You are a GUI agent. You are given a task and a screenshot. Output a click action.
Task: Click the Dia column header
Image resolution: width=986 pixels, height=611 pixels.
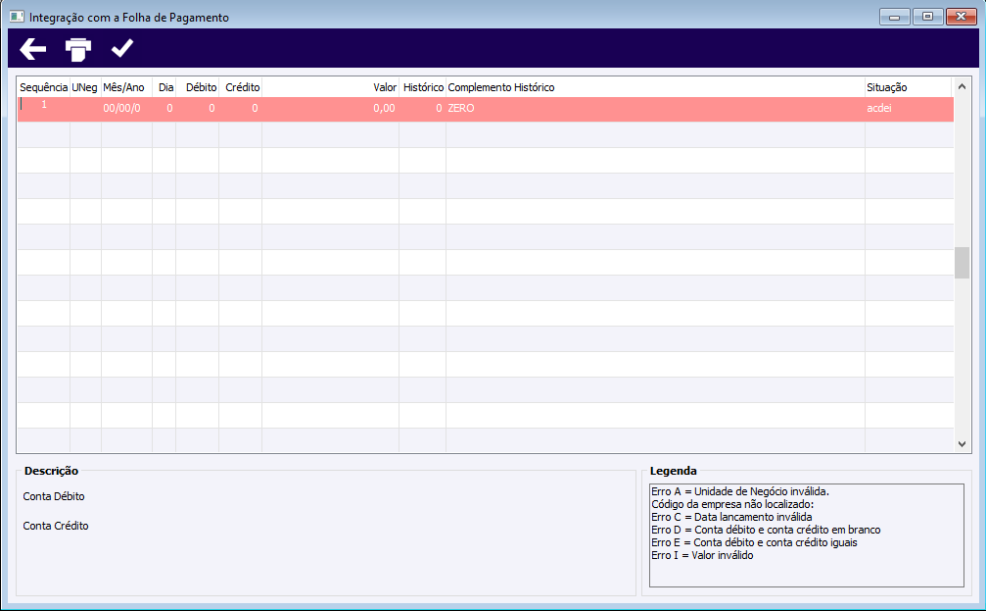point(164,87)
